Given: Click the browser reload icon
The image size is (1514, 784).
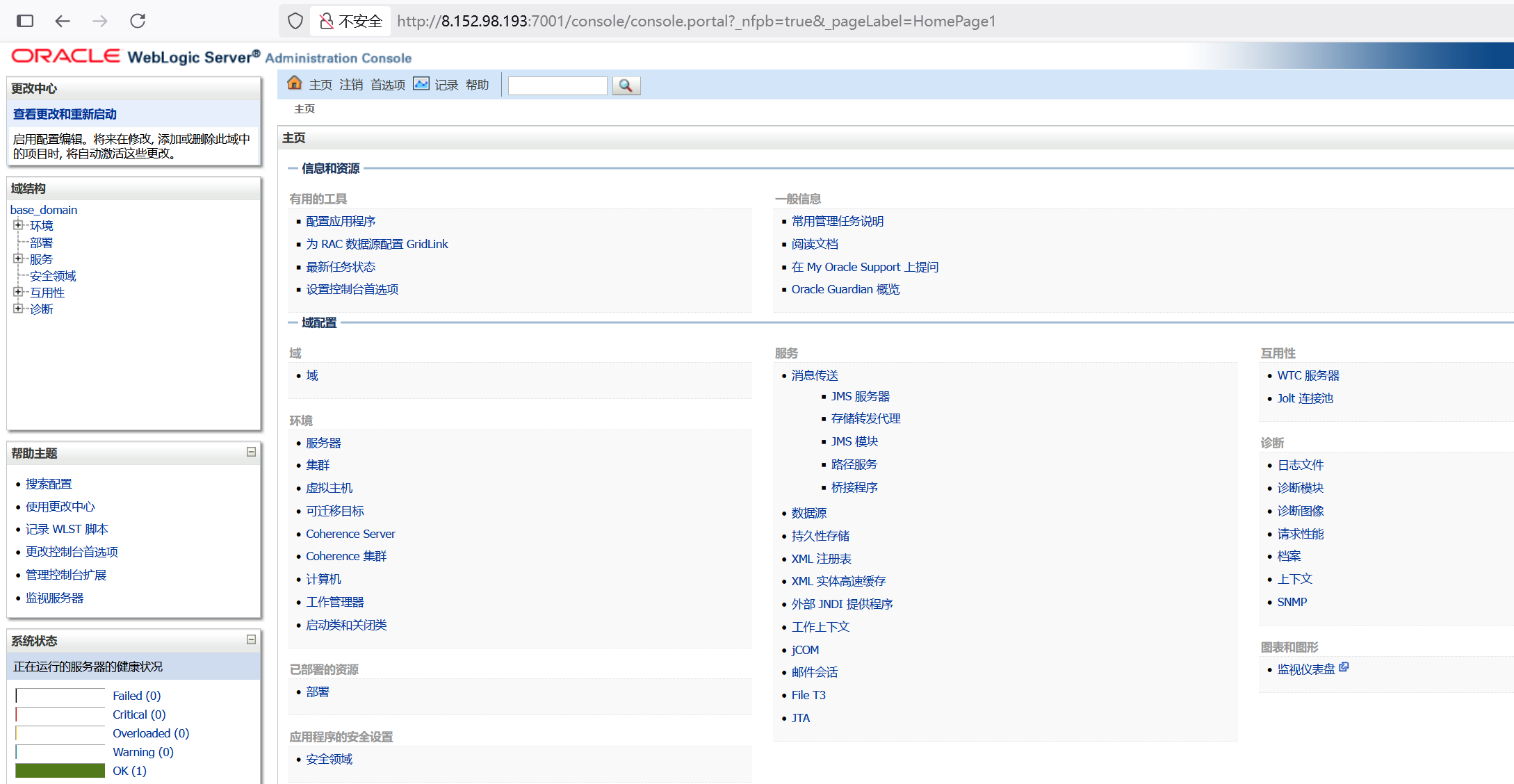Looking at the screenshot, I should 138,21.
